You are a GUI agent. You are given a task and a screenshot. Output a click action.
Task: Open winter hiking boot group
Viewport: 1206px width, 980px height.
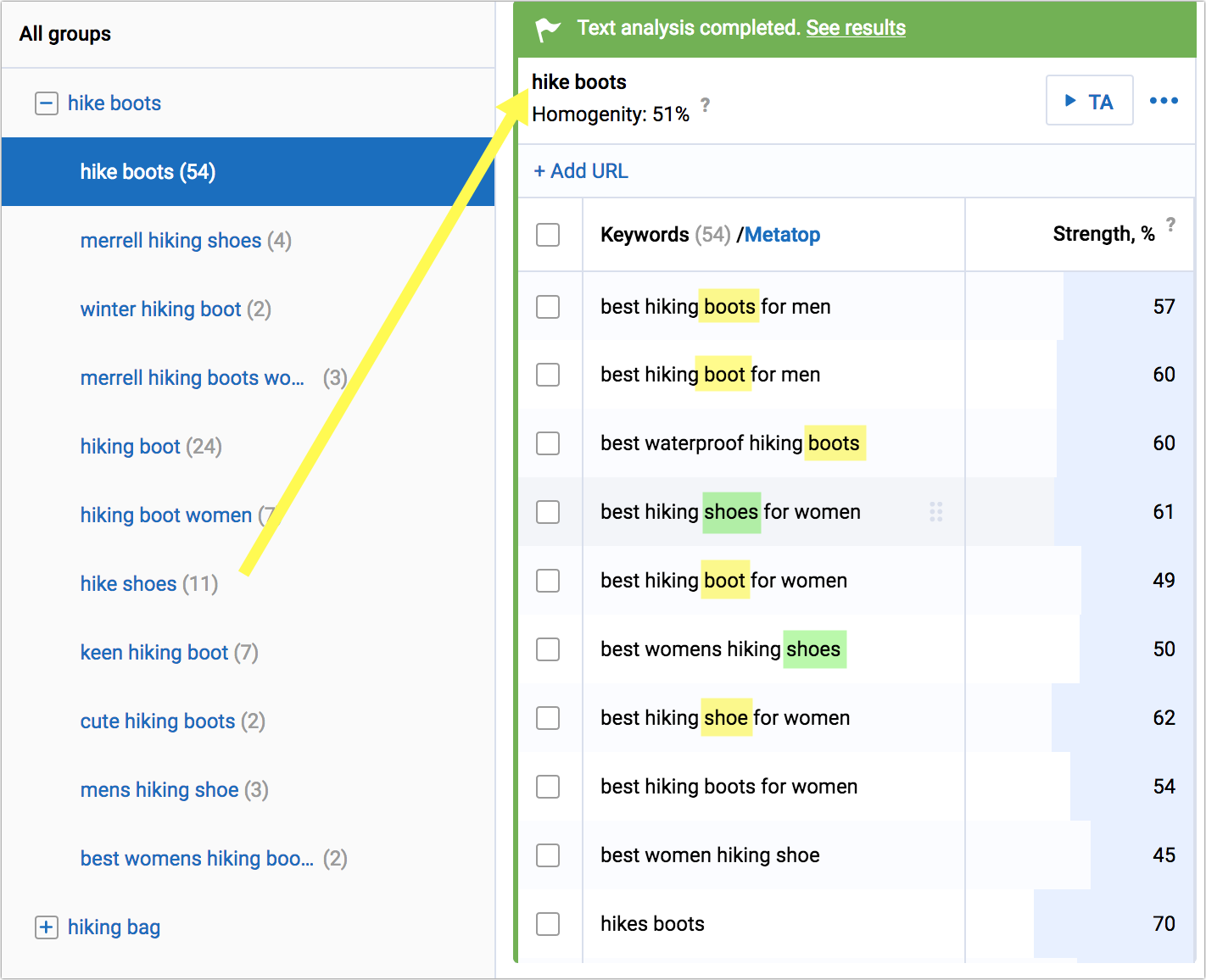click(176, 309)
